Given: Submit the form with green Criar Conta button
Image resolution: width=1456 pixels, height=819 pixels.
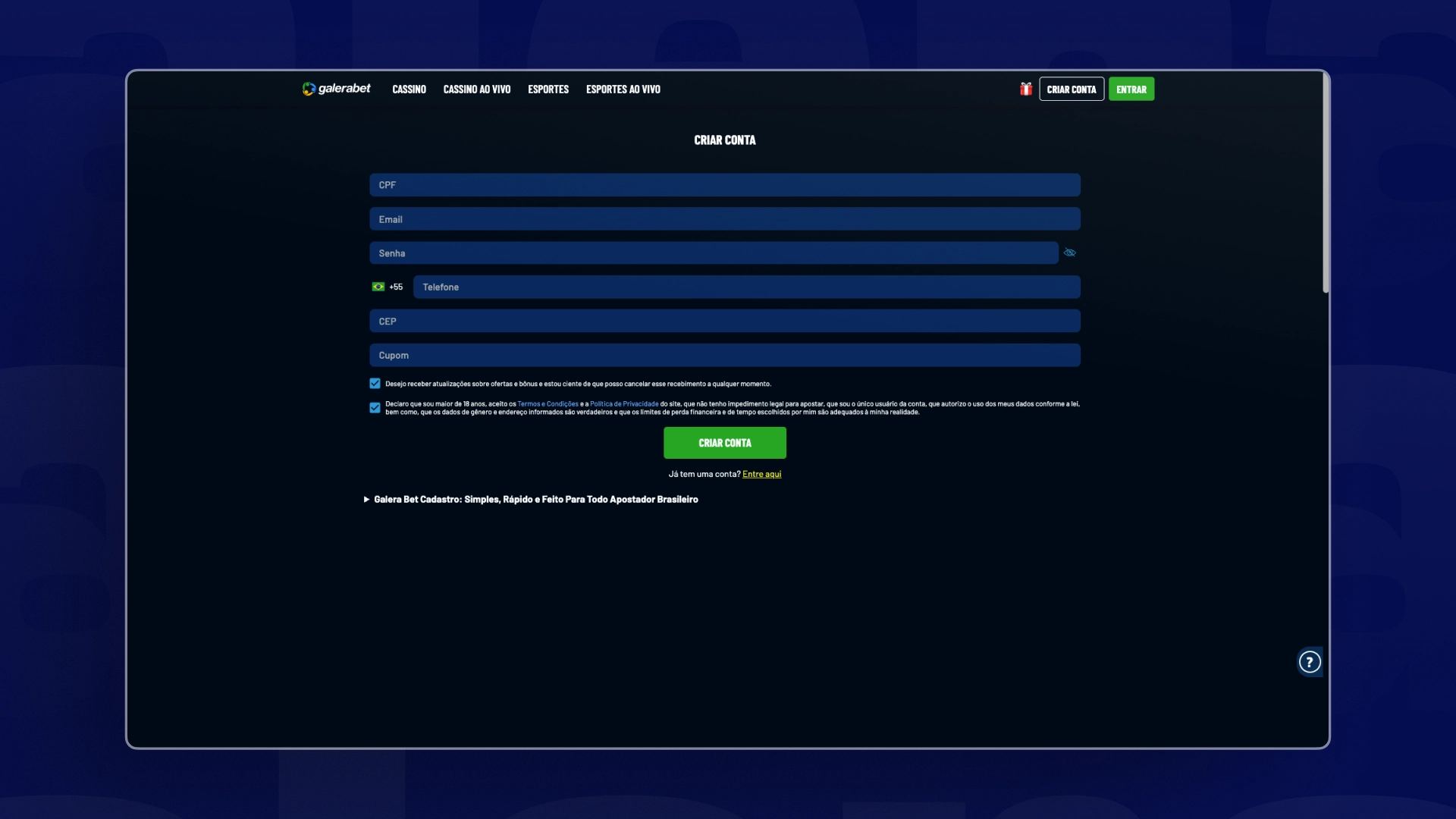Looking at the screenshot, I should coord(725,443).
